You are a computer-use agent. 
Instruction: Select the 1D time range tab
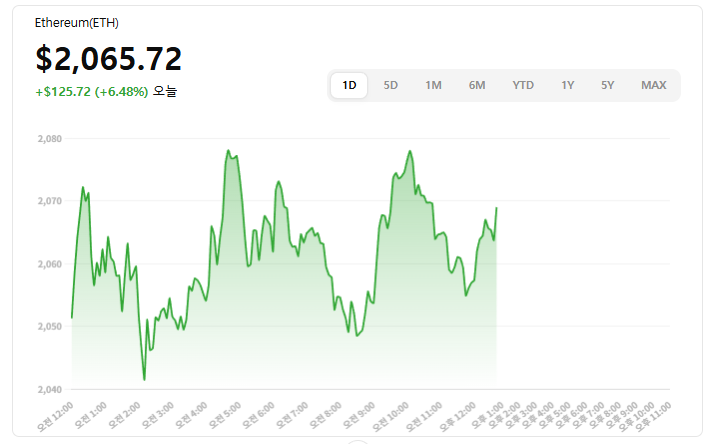click(349, 85)
